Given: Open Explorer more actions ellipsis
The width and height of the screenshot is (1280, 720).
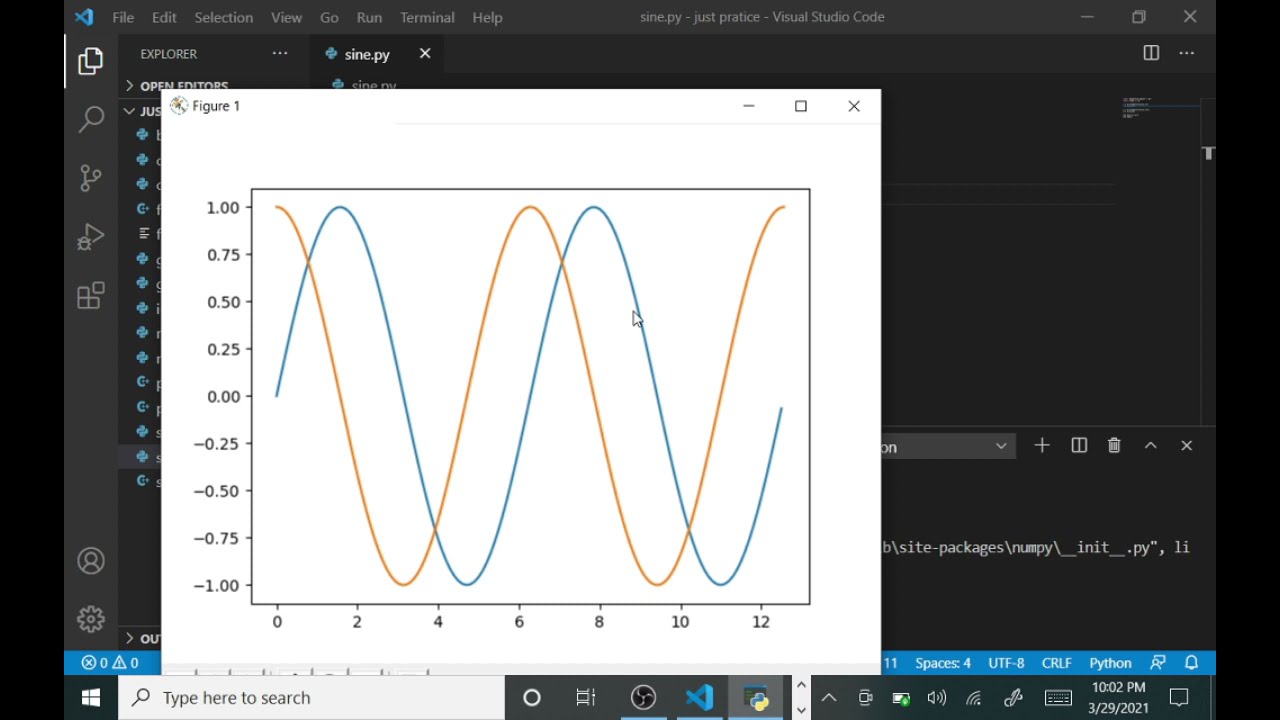Looking at the screenshot, I should (280, 54).
